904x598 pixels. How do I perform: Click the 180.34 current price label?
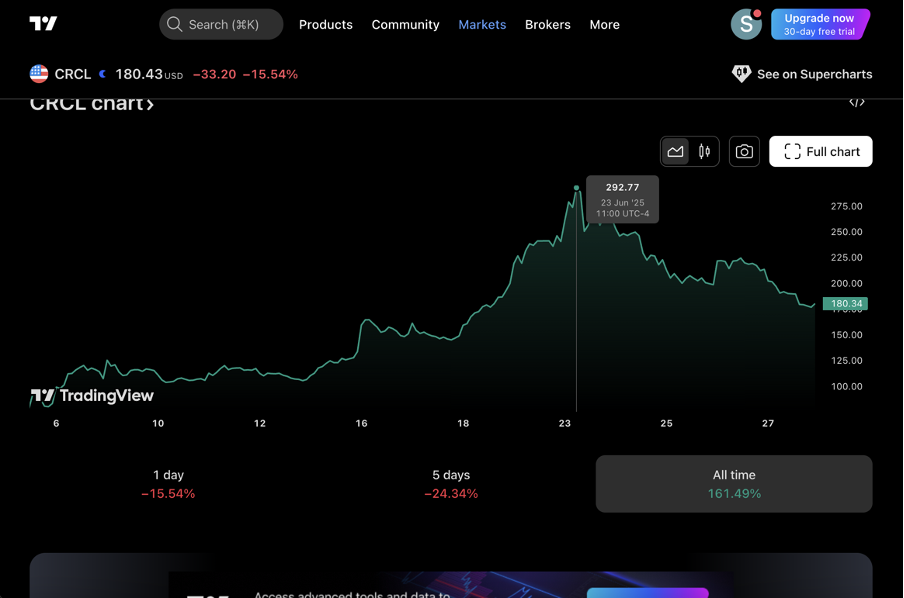point(845,303)
